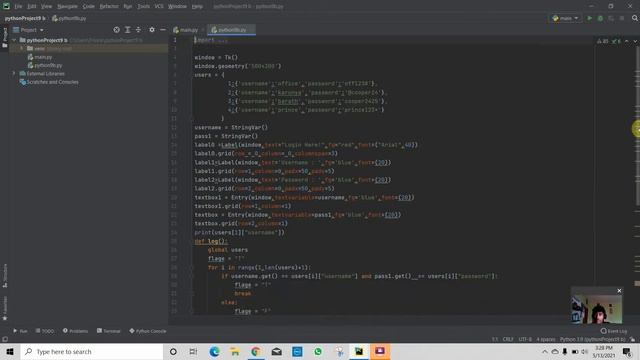Image resolution: width=640 pixels, height=360 pixels.
Task: Open the Windows Start menu
Action: pos(10,351)
